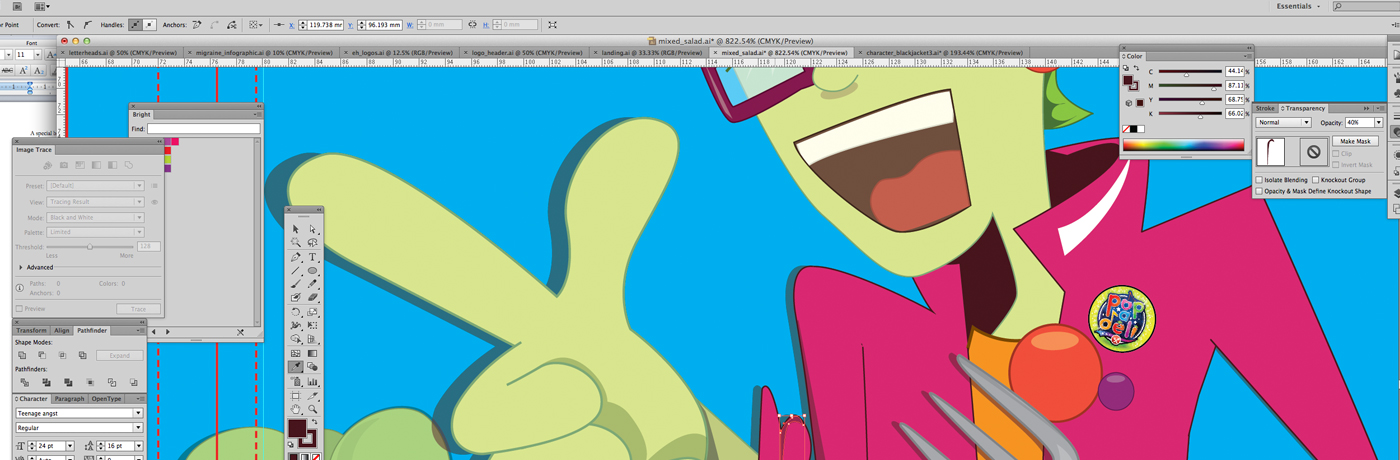
Task: Open the Arrange Documents dropdown
Action: click(42, 6)
